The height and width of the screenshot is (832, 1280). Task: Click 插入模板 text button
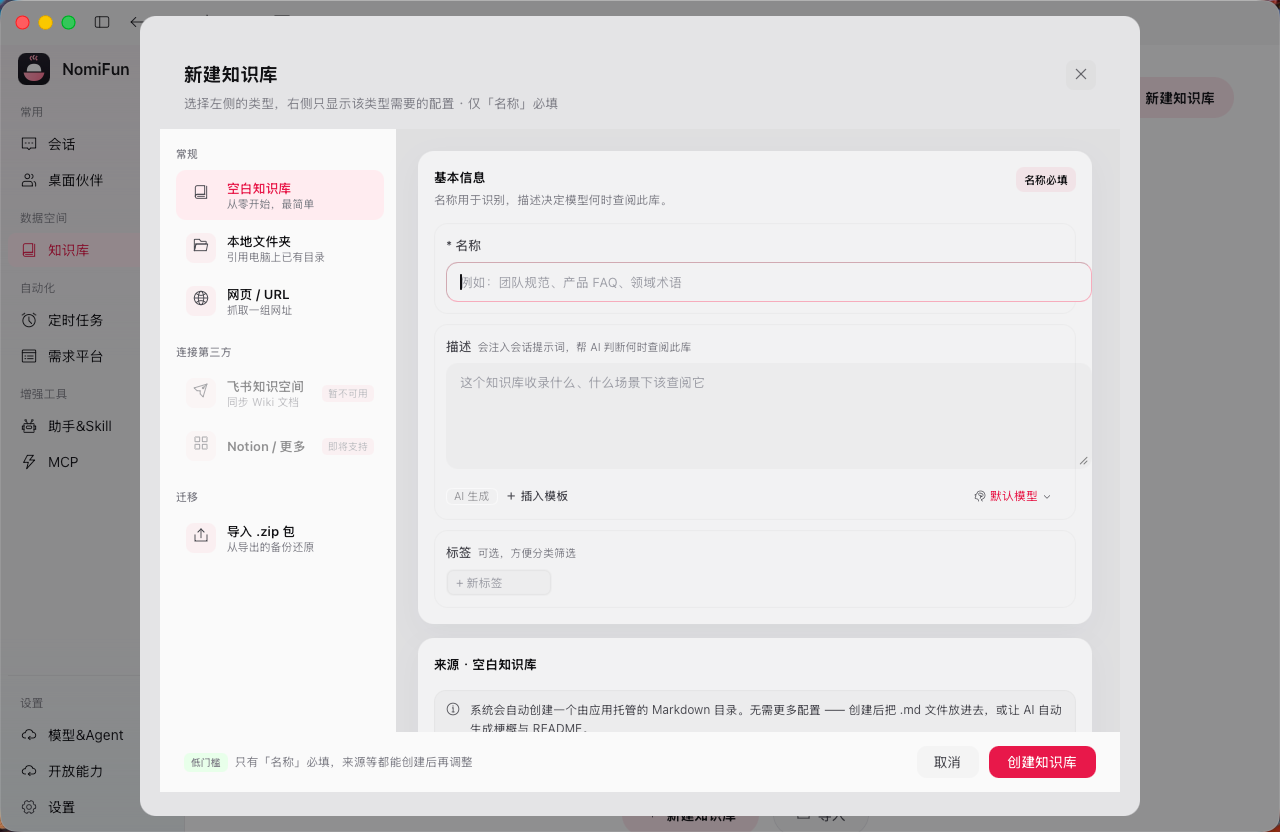(x=537, y=496)
